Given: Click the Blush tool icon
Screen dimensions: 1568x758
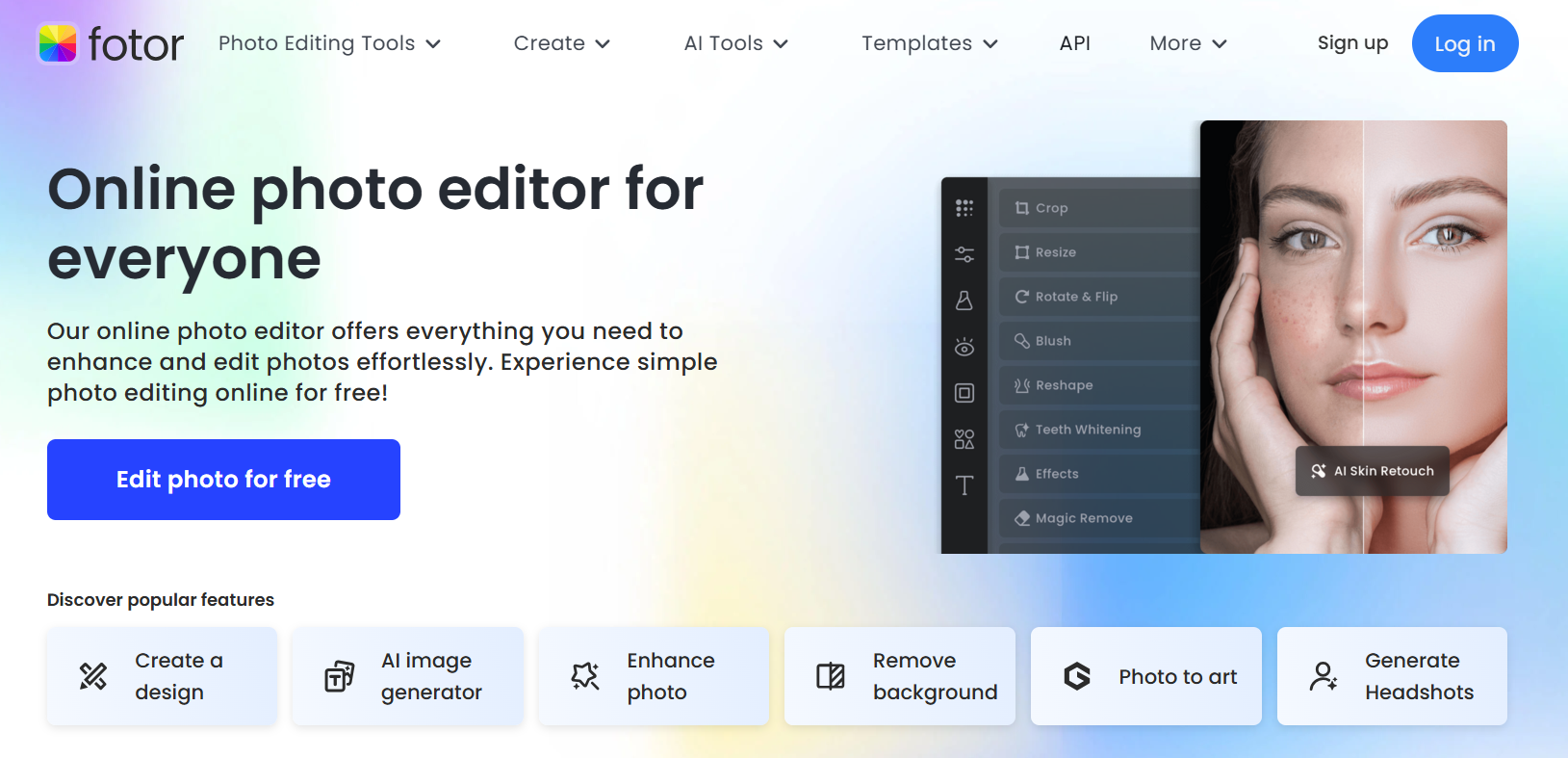Looking at the screenshot, I should point(1022,341).
